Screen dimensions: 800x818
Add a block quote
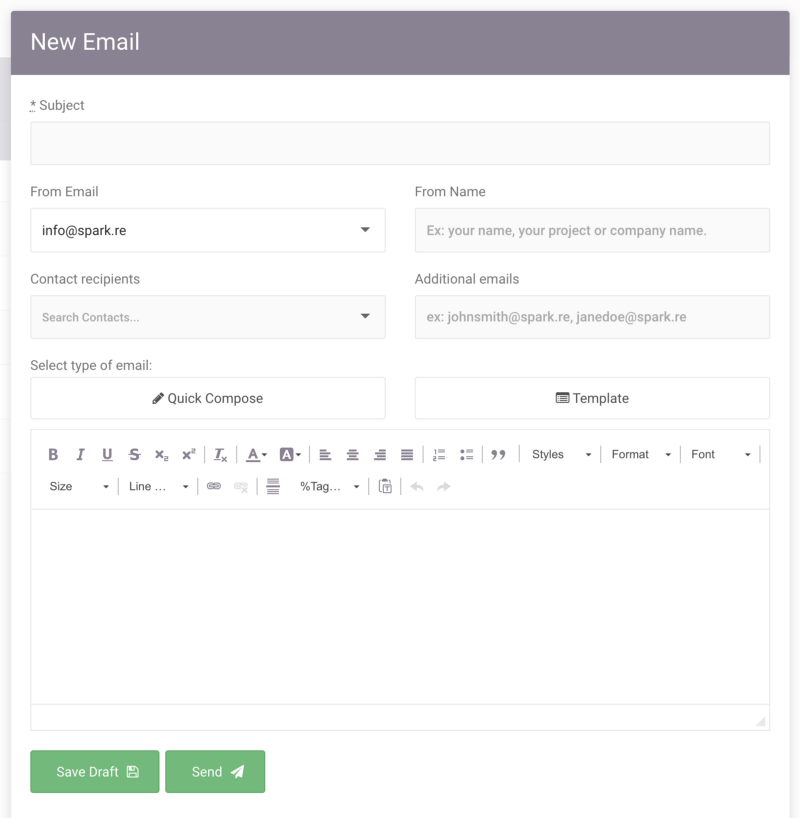[x=498, y=454]
